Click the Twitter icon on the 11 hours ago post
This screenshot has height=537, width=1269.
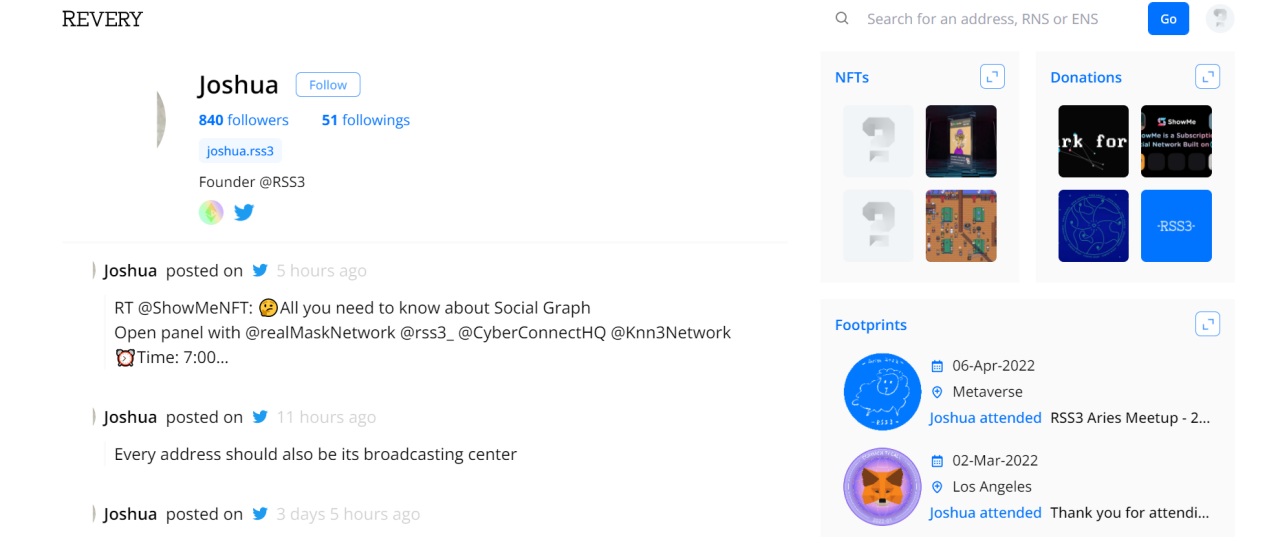(x=260, y=417)
